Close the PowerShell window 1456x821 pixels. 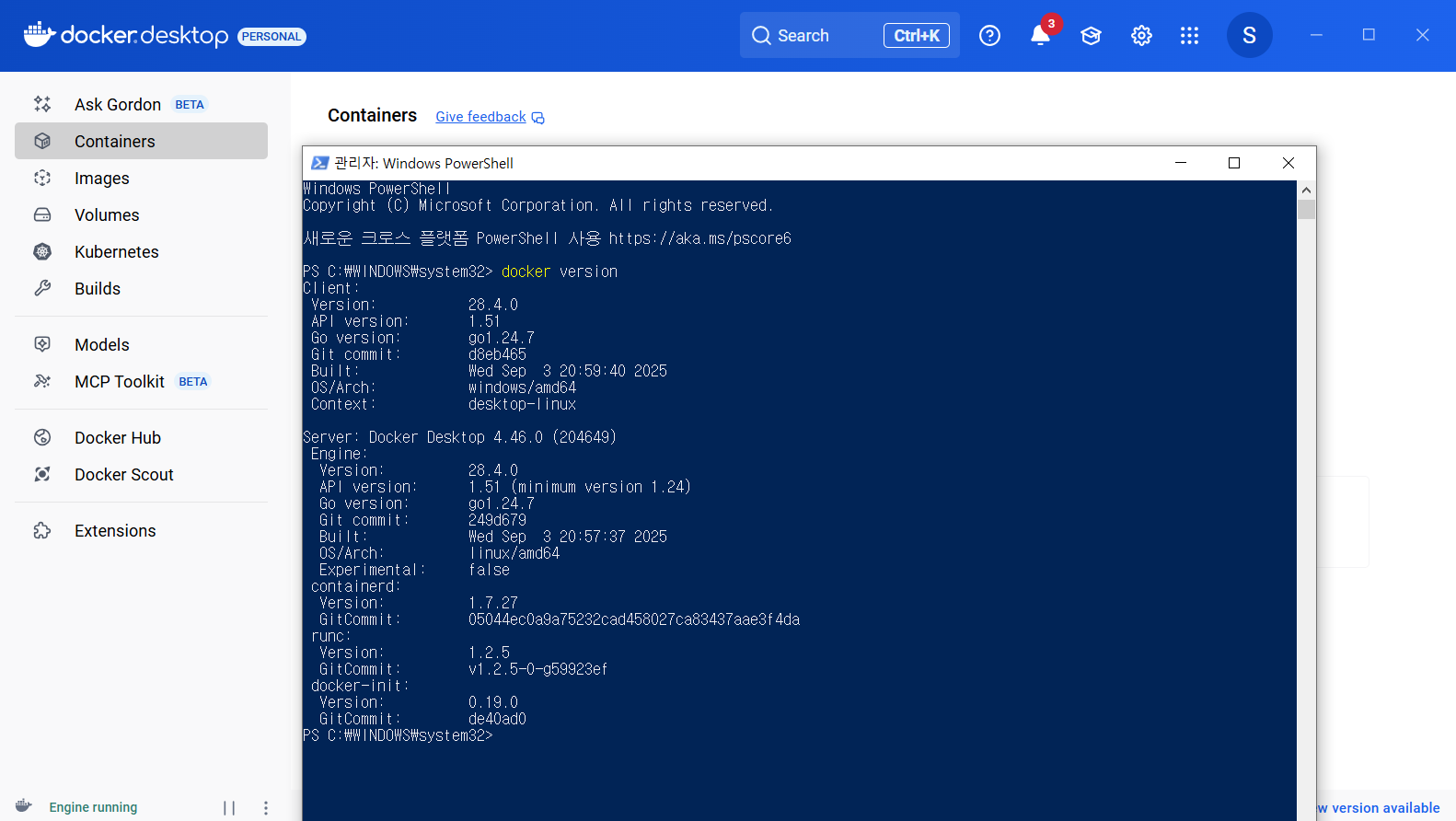[x=1288, y=163]
